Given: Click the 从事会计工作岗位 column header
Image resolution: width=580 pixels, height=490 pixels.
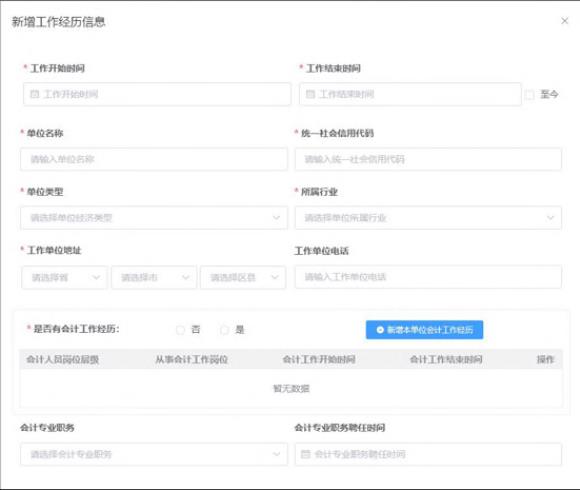Looking at the screenshot, I should click(191, 359).
